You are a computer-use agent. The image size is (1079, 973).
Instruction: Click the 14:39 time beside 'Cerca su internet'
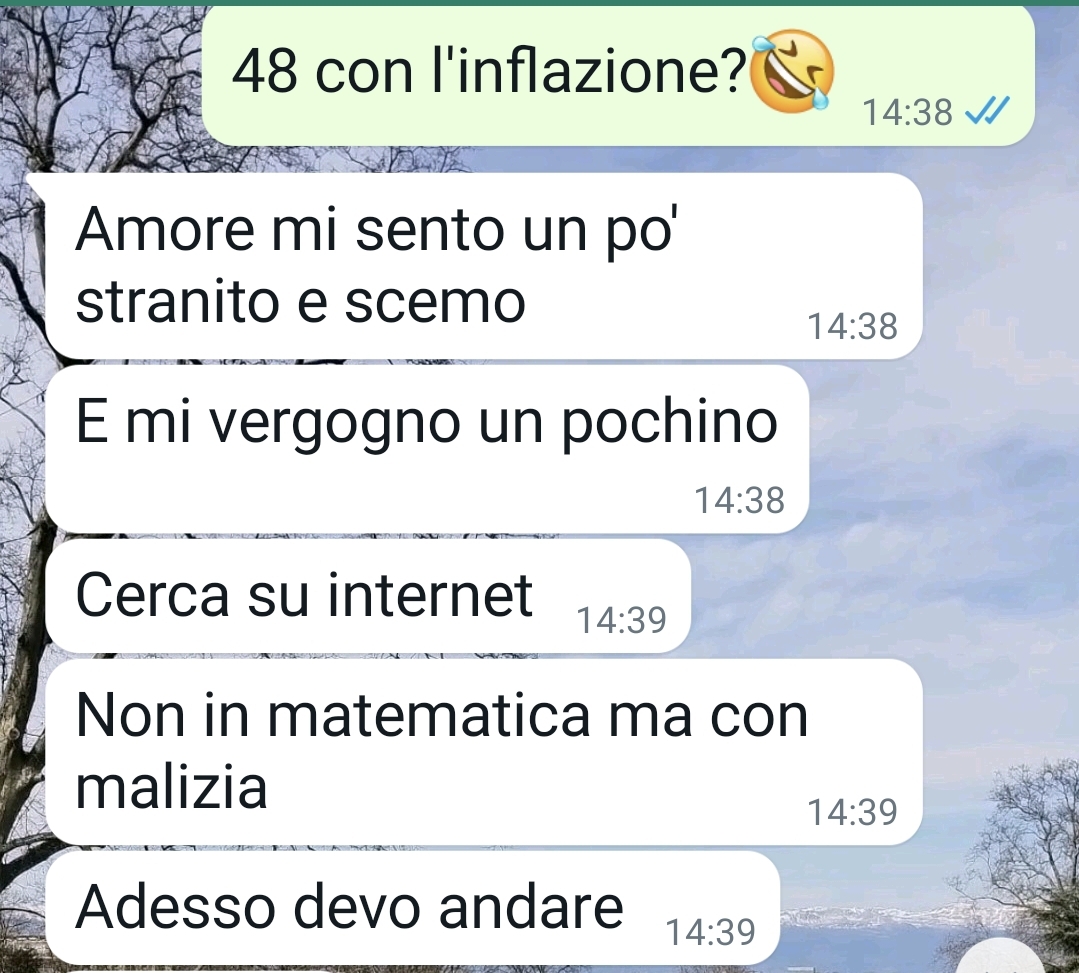(621, 620)
